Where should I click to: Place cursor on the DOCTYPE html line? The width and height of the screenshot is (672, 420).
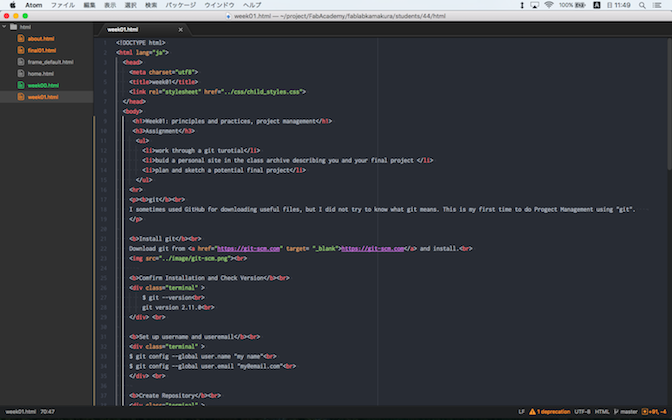pyautogui.click(x=141, y=43)
